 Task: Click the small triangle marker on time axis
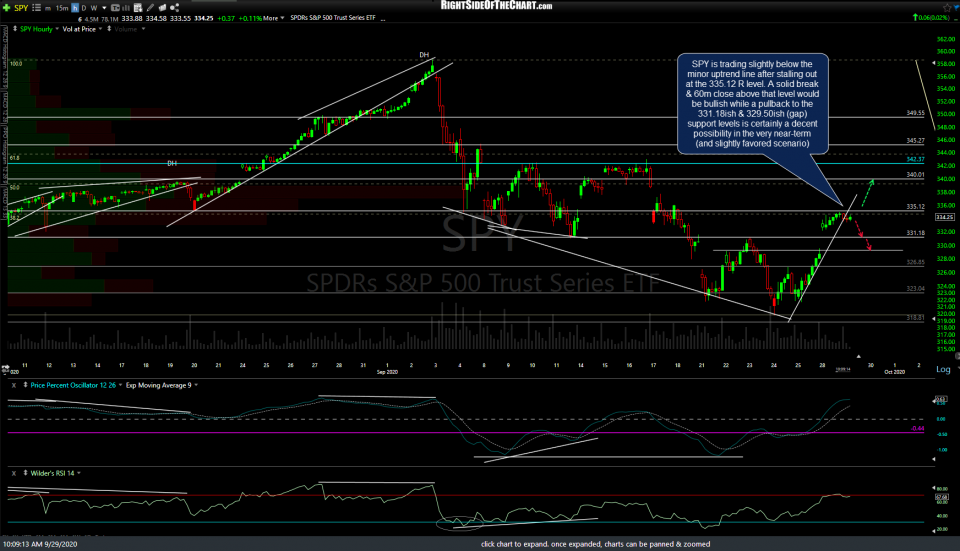coord(858,356)
